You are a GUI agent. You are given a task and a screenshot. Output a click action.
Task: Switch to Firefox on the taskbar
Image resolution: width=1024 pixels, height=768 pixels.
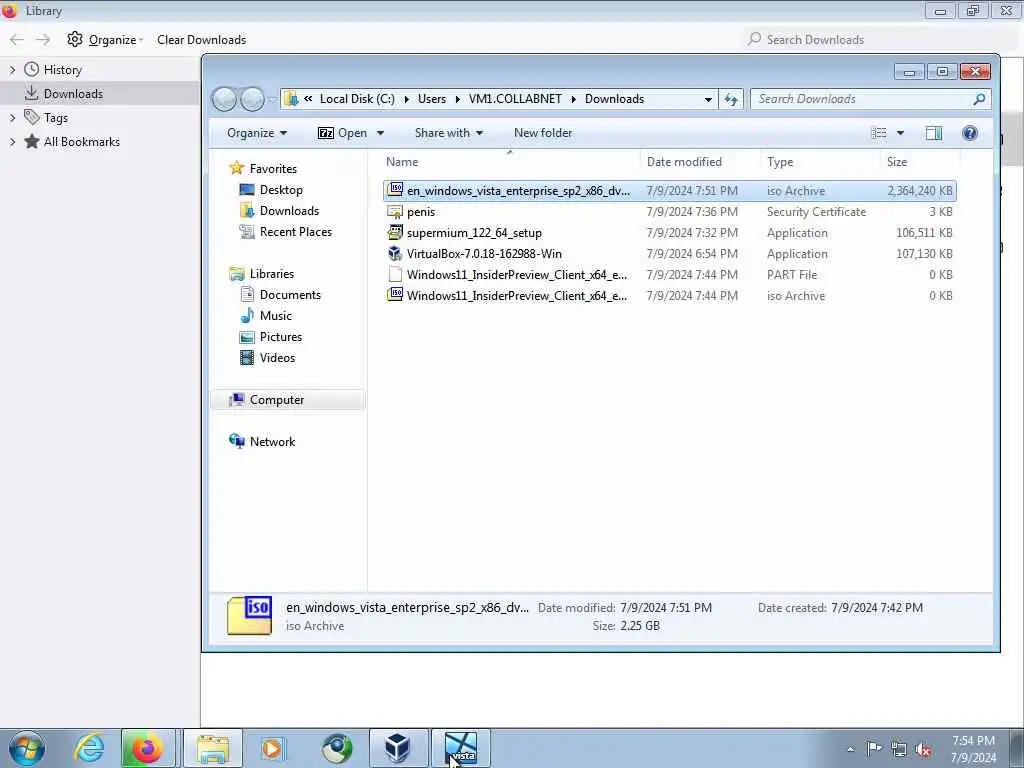(148, 748)
